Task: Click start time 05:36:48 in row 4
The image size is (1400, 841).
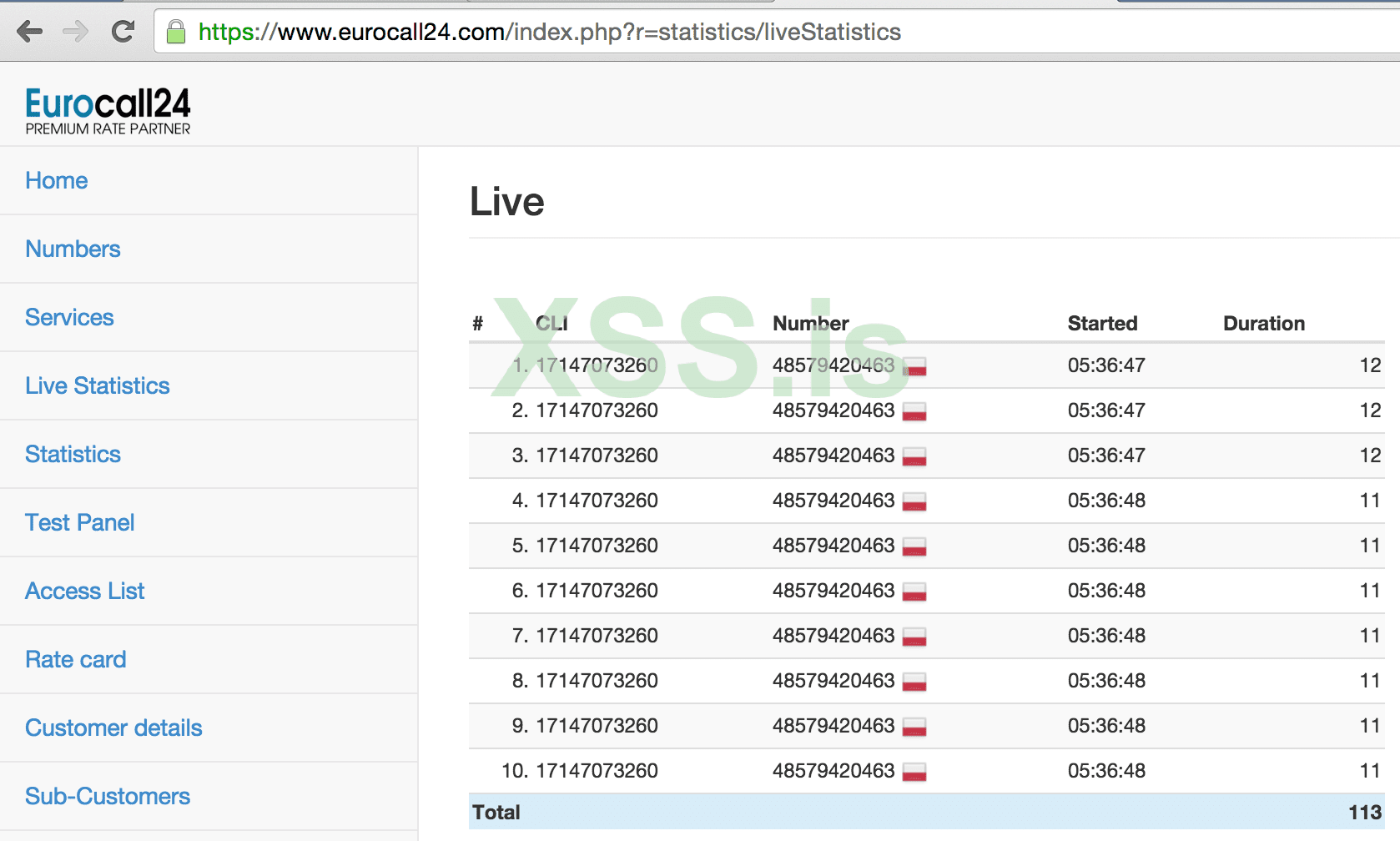Action: pyautogui.click(x=1106, y=501)
